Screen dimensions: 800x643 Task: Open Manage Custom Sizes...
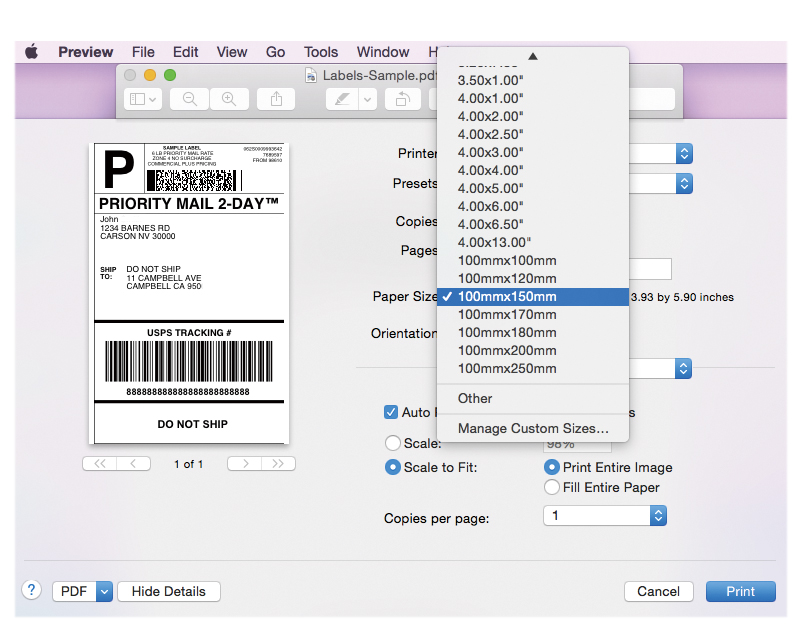533,429
